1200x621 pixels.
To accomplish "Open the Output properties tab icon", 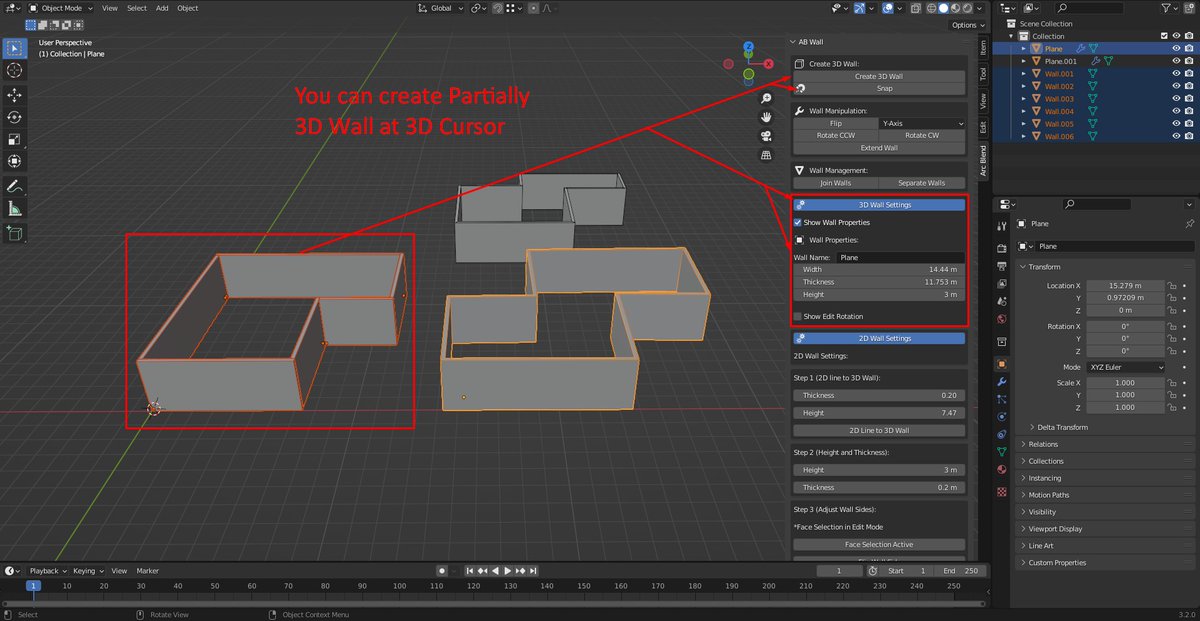I will [1002, 266].
